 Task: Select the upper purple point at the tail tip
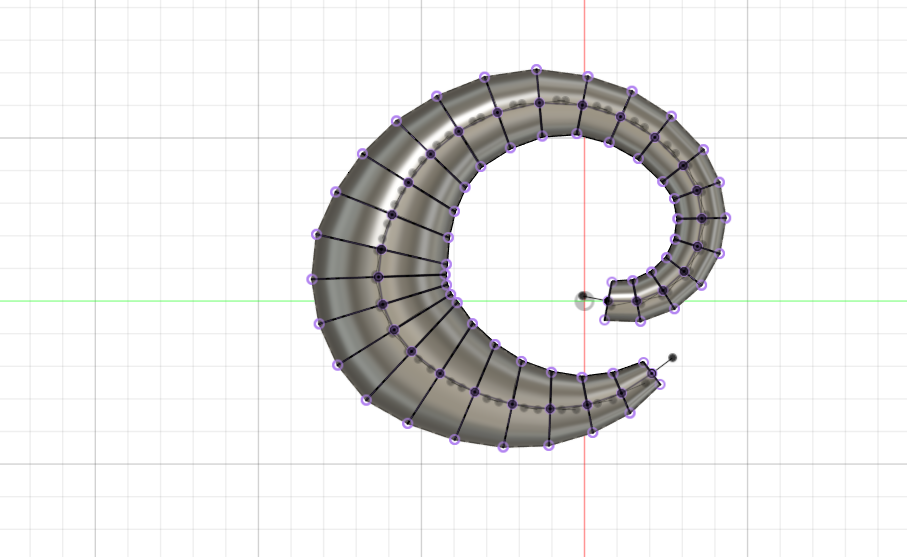644,362
